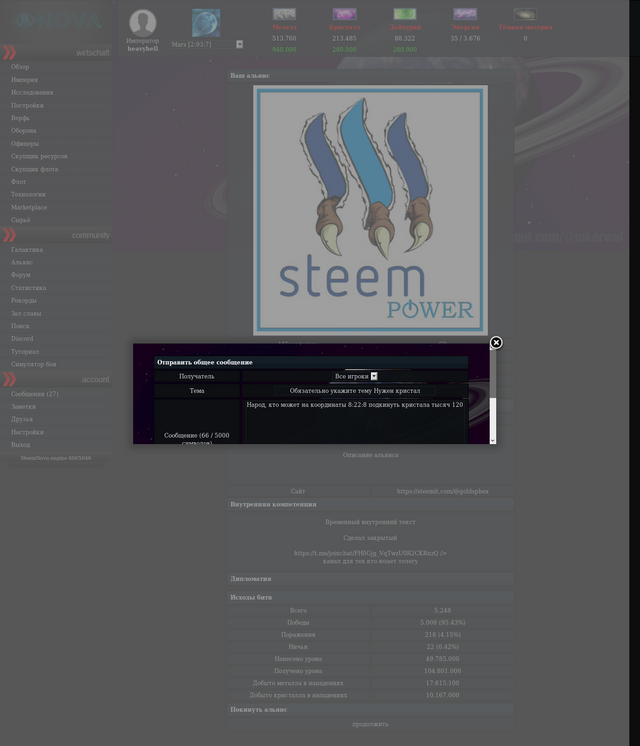
Task: Click the Кристалл resource icon
Action: coord(345,14)
